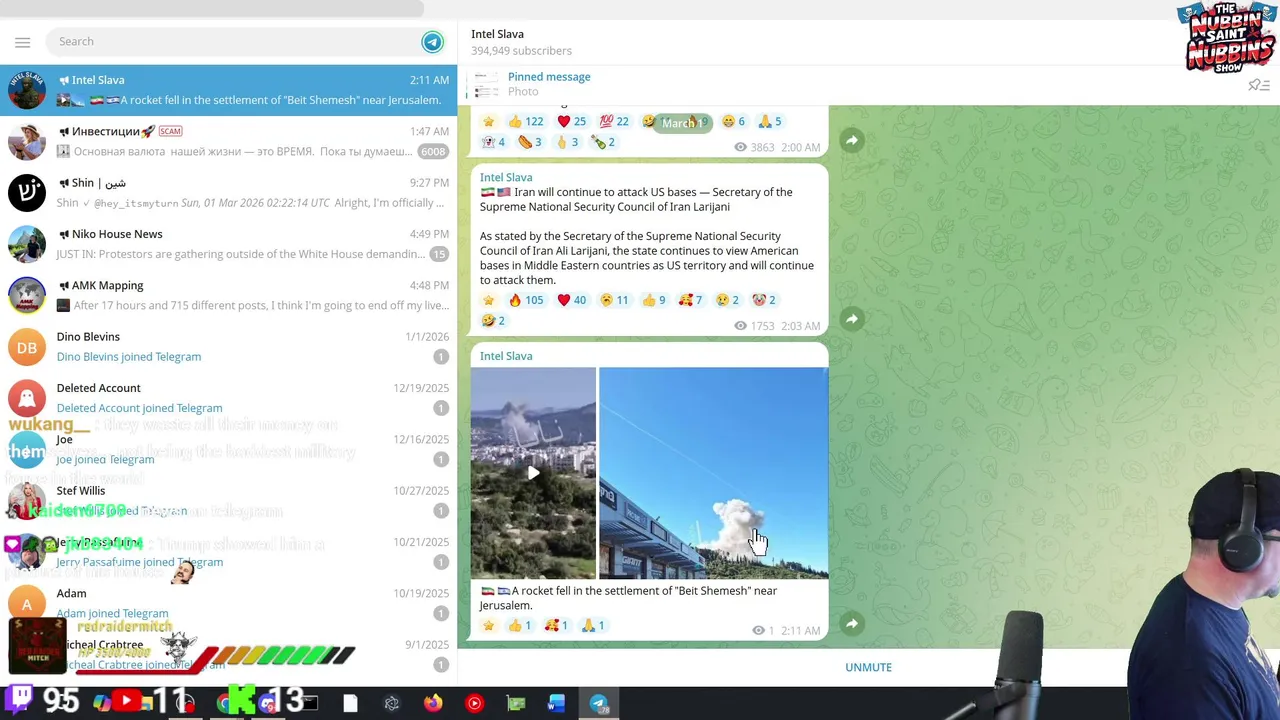Click Deleted Account ghost avatar
Image resolution: width=1280 pixels, height=720 pixels.
[x=27, y=398]
